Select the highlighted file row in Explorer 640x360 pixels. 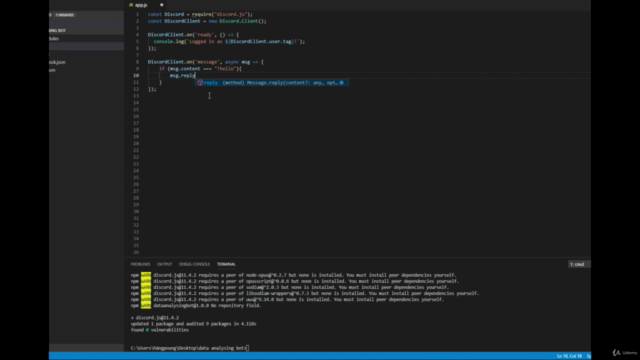86,47
